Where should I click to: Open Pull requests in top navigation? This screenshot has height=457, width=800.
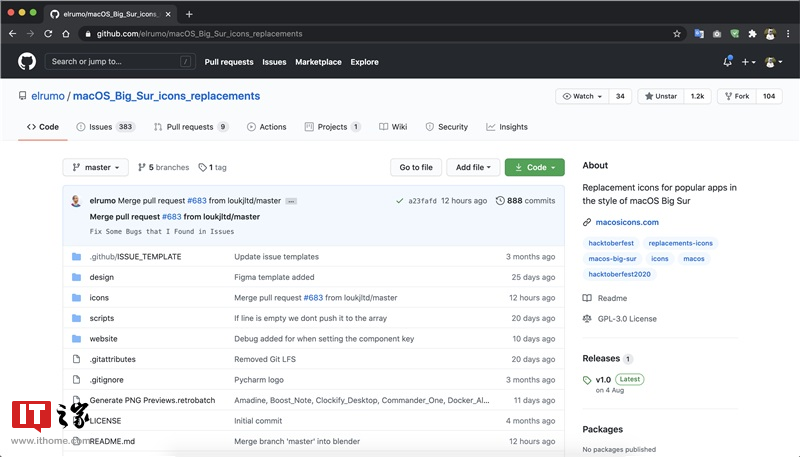coord(229,62)
